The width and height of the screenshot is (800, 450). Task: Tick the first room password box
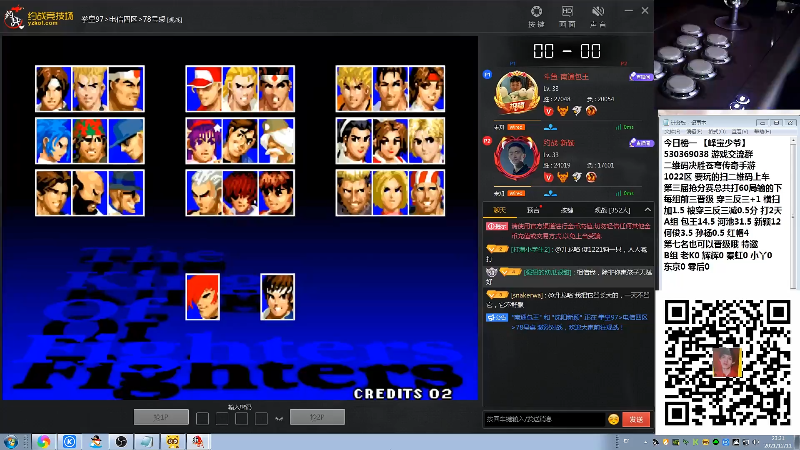click(202, 419)
